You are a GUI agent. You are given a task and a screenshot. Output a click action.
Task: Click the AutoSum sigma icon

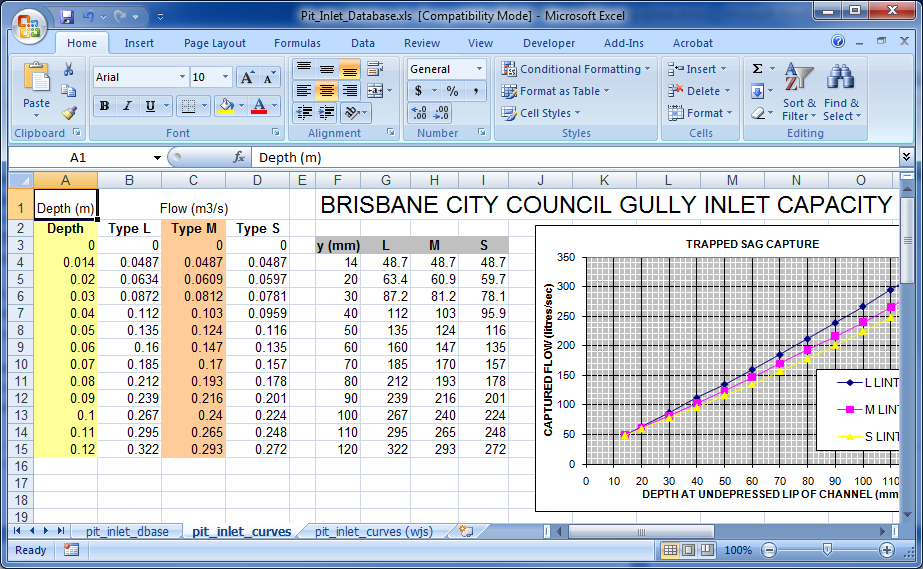(x=758, y=69)
